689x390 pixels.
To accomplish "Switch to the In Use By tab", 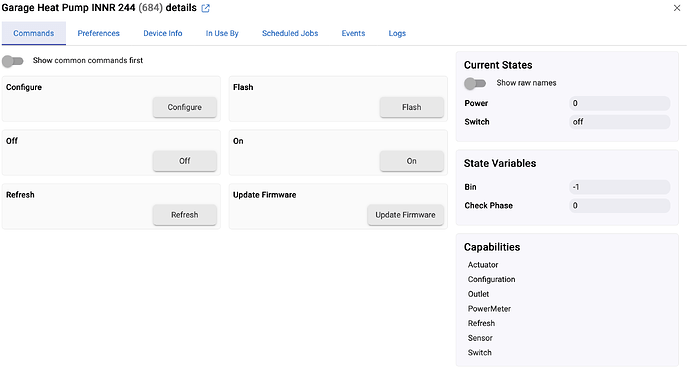I will 222,33.
